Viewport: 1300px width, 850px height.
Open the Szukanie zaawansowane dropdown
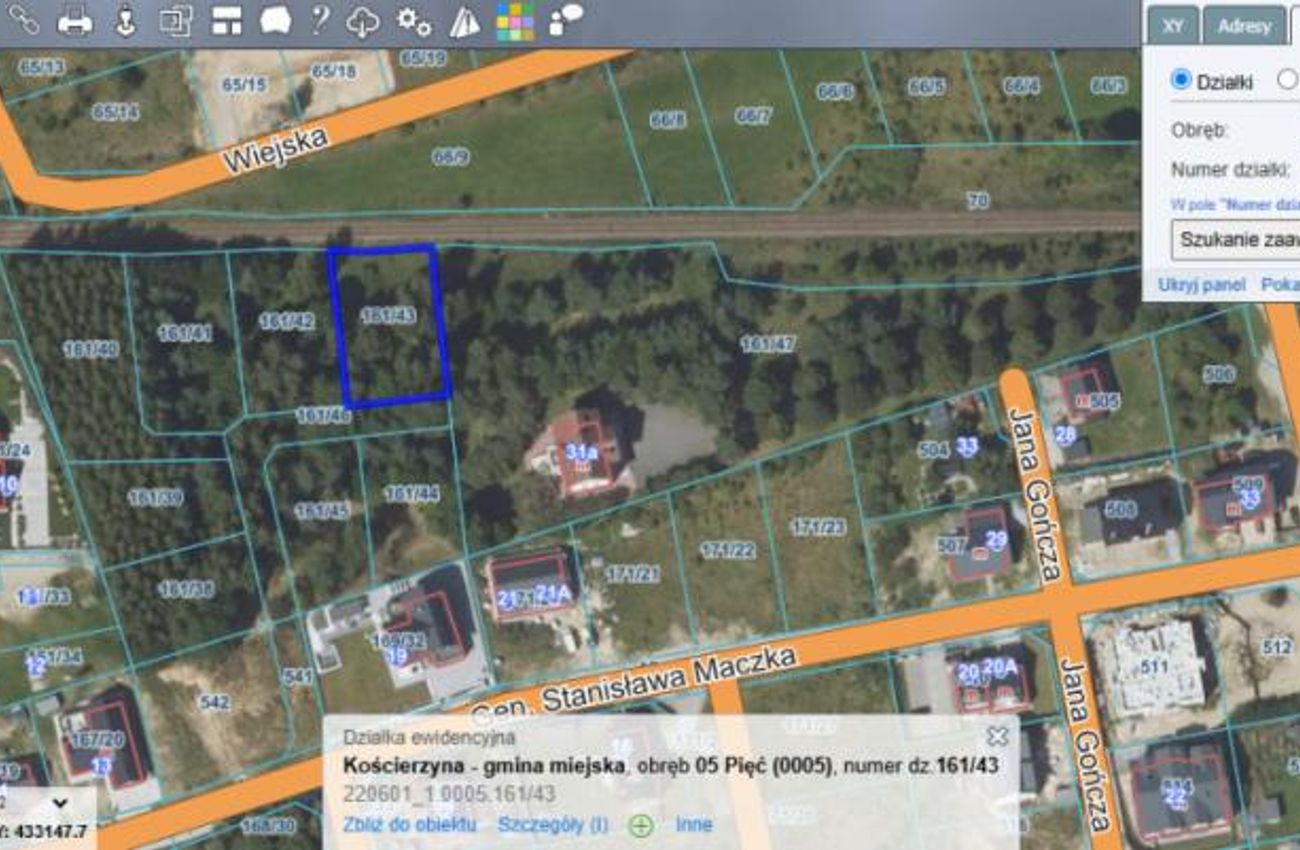(1235, 239)
